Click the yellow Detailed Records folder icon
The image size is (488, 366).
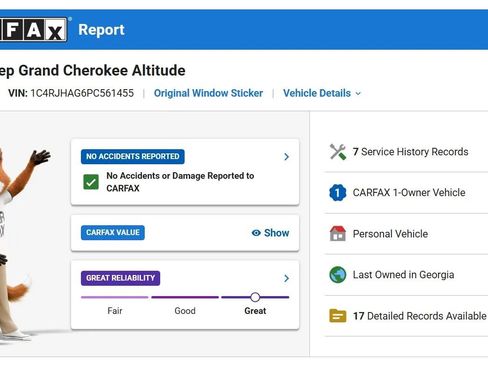click(338, 316)
